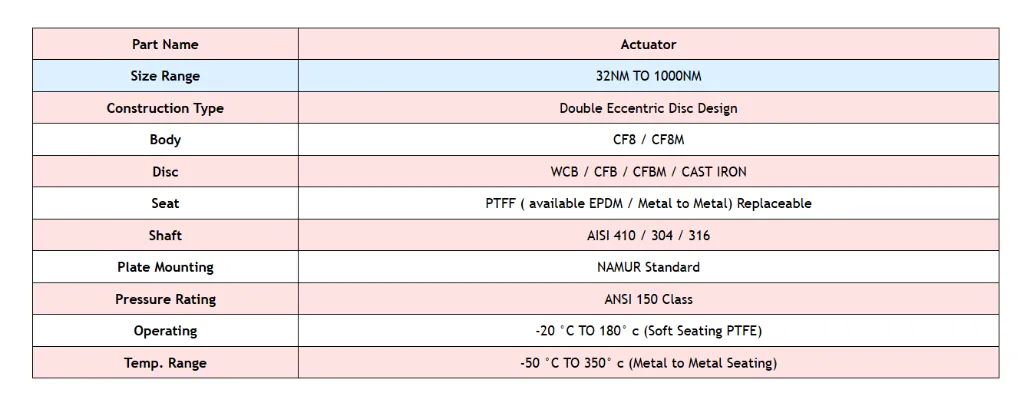Select the 'Actuator' cell
Image resolution: width=1024 pixels, height=406 pixels.
[x=648, y=44]
